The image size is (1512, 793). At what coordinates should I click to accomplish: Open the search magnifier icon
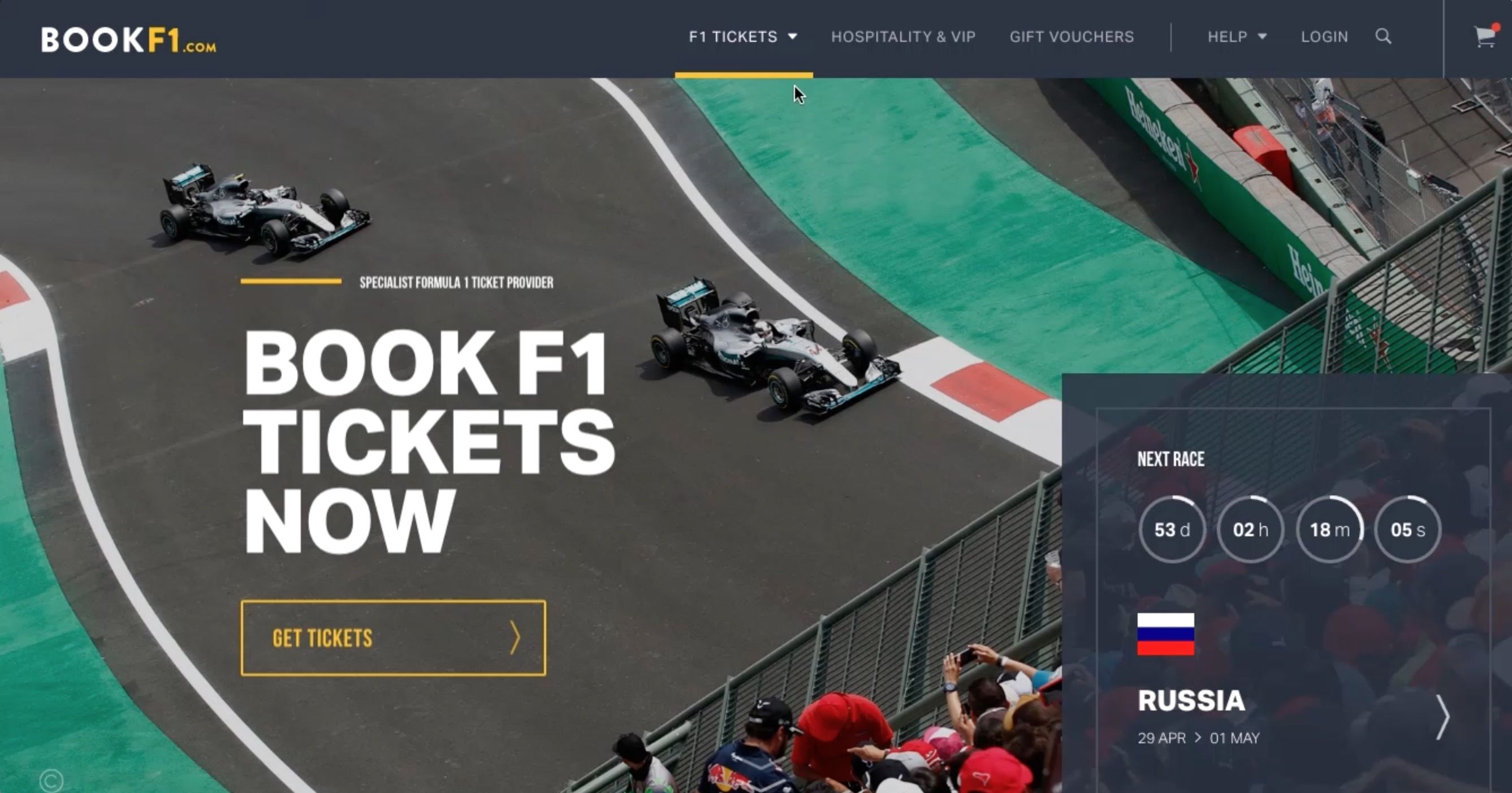coord(1383,36)
